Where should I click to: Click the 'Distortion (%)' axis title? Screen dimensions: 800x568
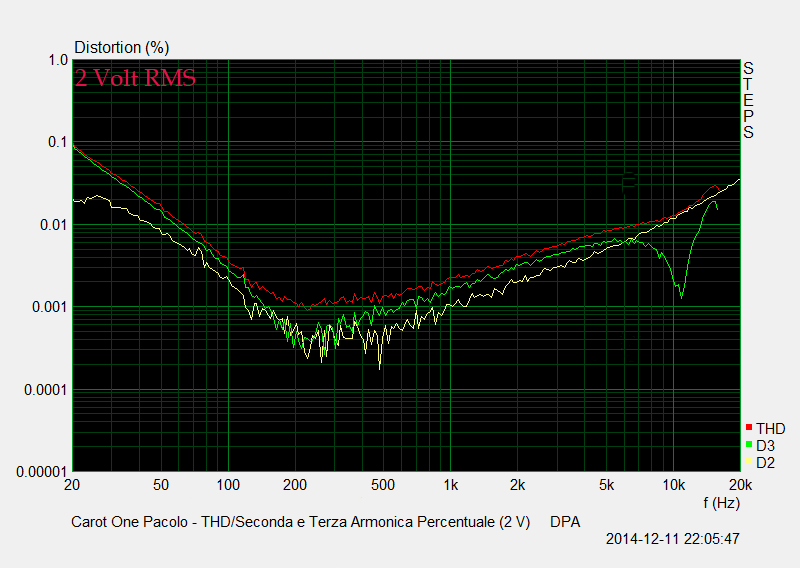(x=122, y=47)
